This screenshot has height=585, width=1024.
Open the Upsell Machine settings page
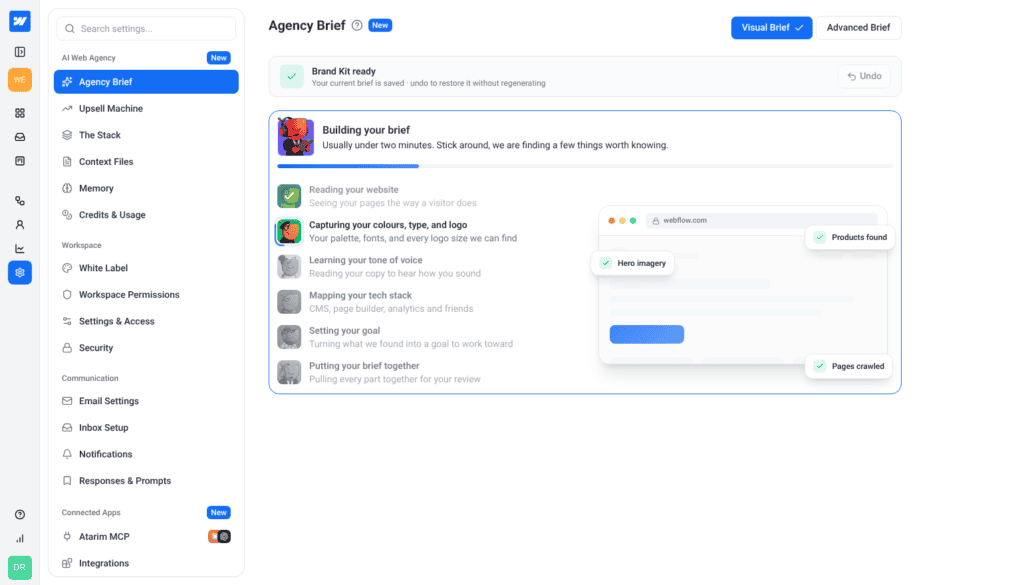pyautogui.click(x=146, y=108)
